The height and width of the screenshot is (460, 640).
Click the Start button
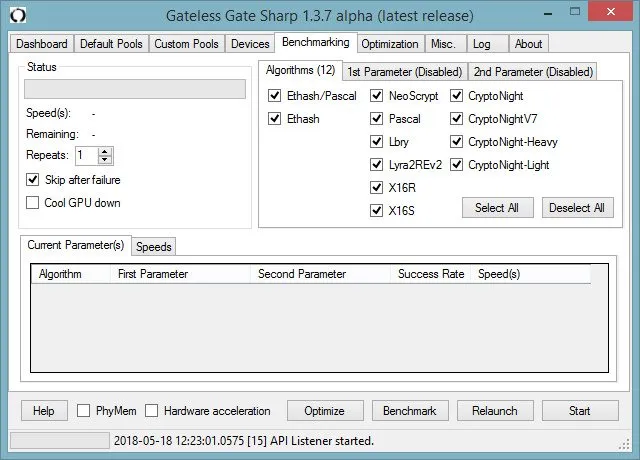[580, 411]
